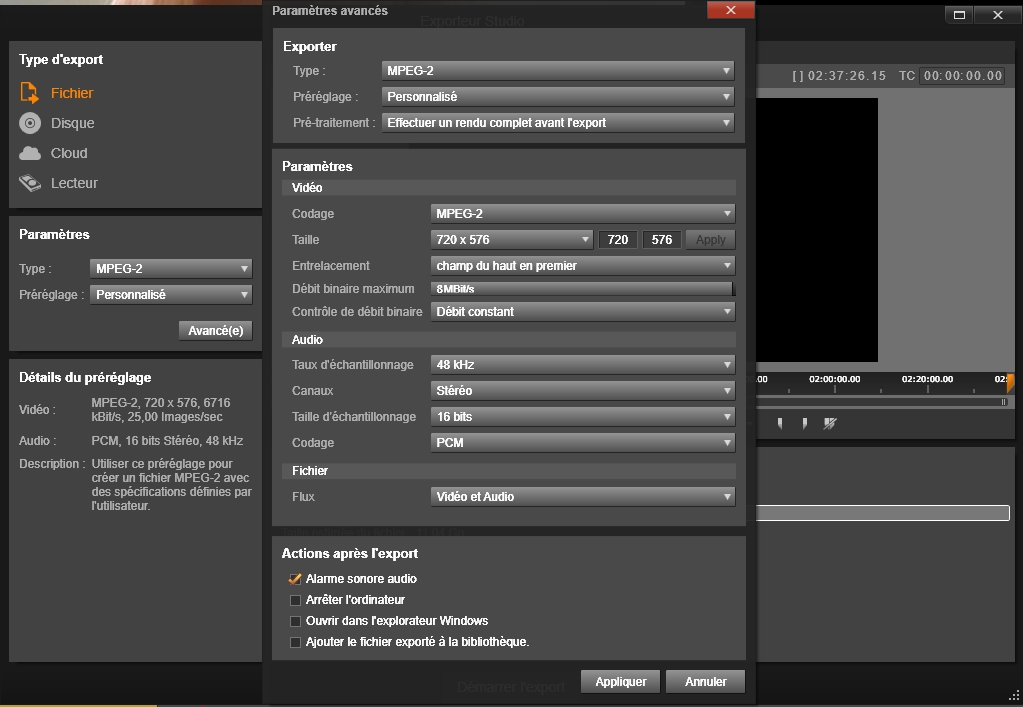
Task: Open the Flux Vidéo et Audio dropdown
Action: tap(583, 496)
